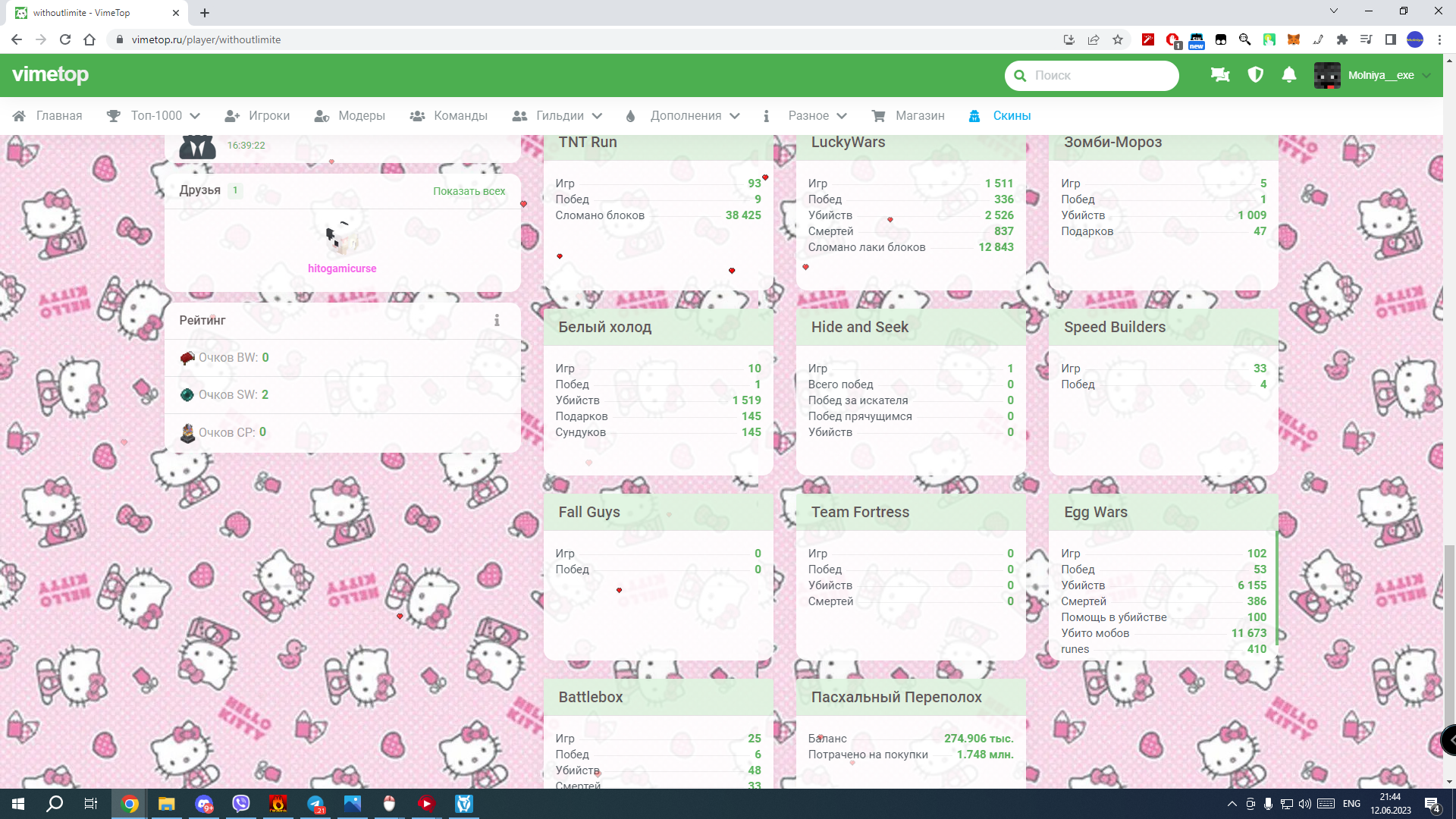Click Показать всех friends link

tap(469, 191)
